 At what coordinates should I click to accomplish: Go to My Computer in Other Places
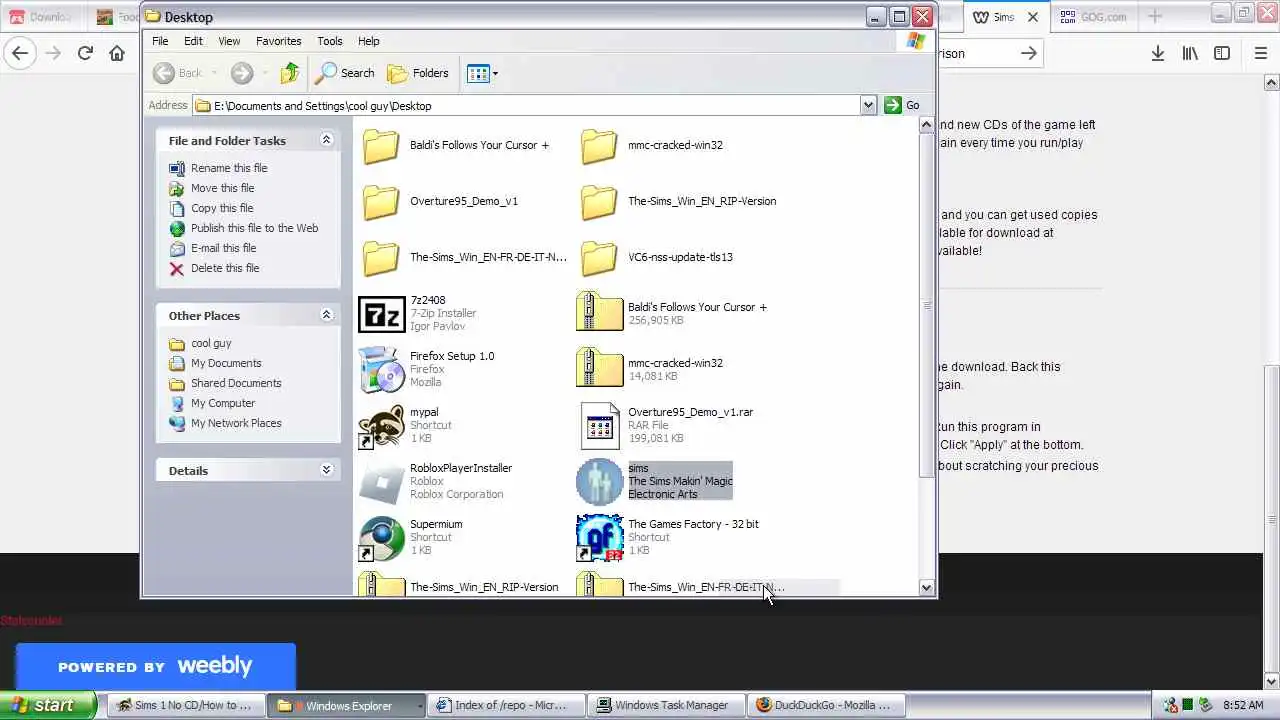point(223,403)
